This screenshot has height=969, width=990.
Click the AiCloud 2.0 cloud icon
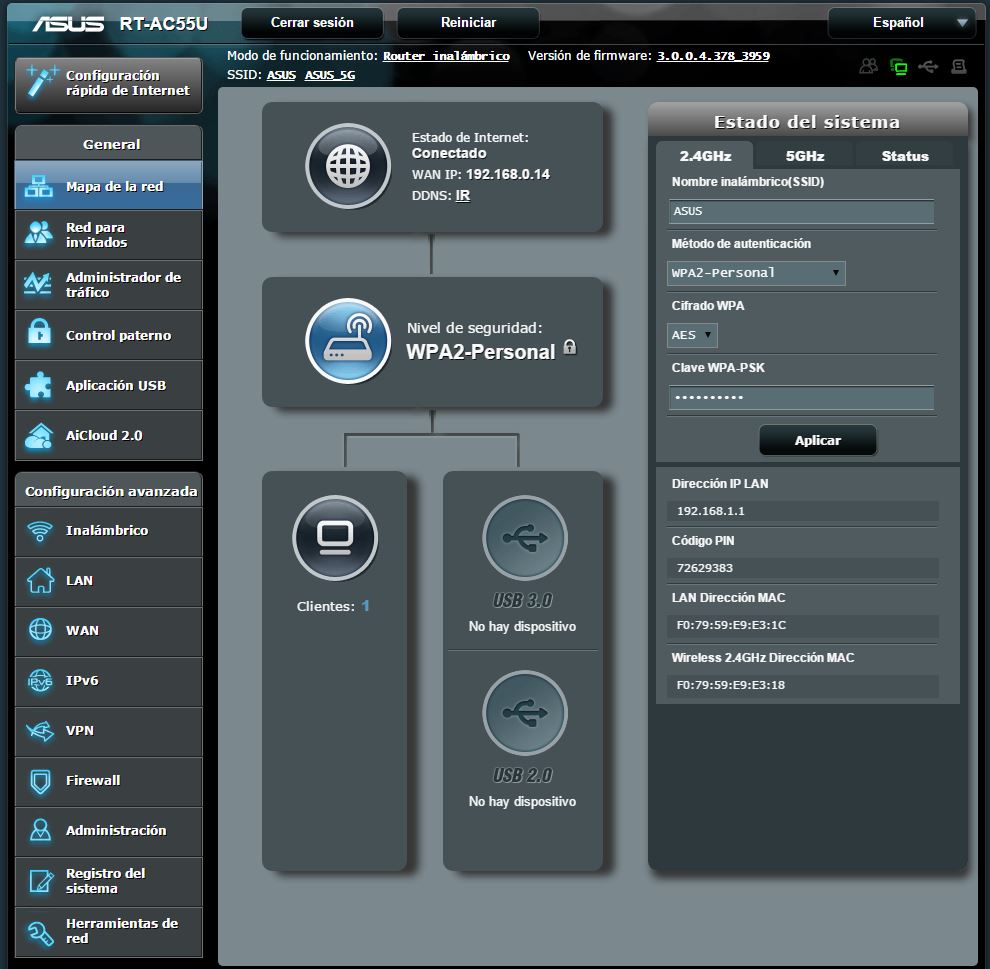39,436
